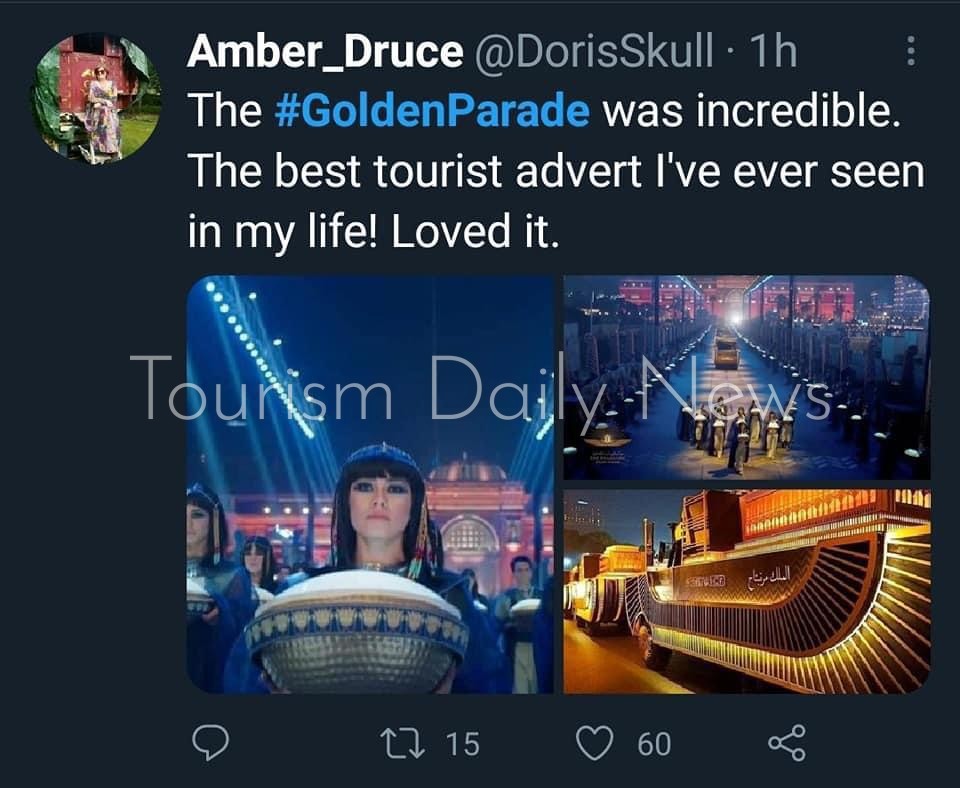Click the Amber_Druce display name
Viewport: 960px width, 788px height.
[x=325, y=51]
